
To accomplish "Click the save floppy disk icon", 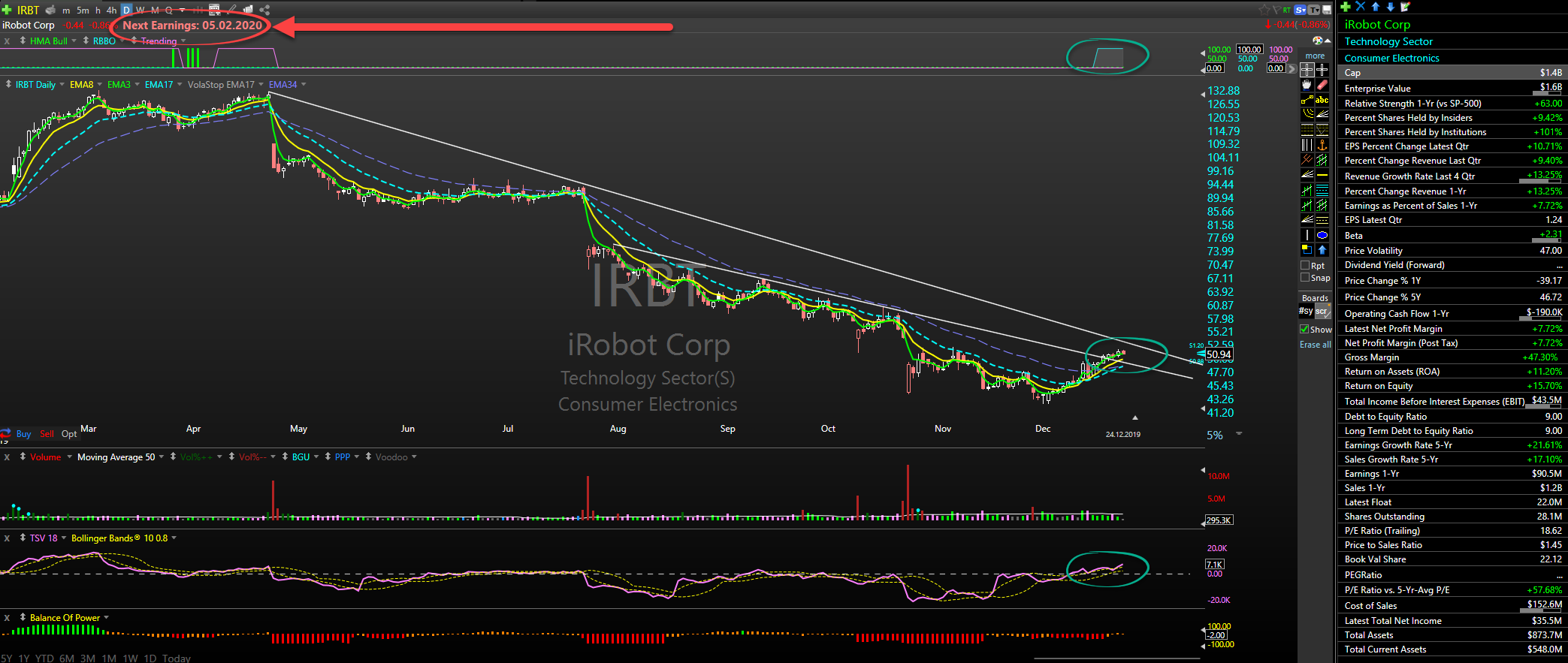I will [1327, 10].
